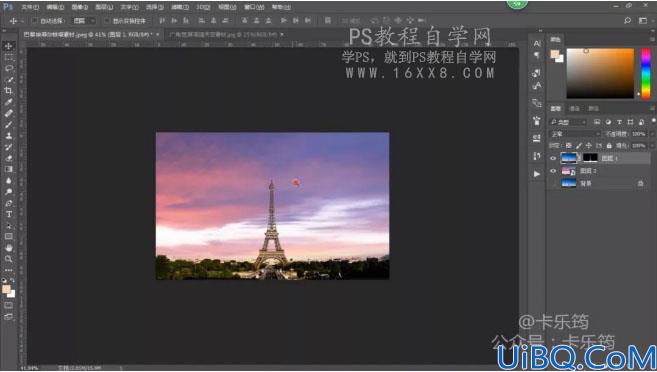Hide layer 图层 1 with eye icon
Screen dimensions: 657x372
click(x=553, y=158)
